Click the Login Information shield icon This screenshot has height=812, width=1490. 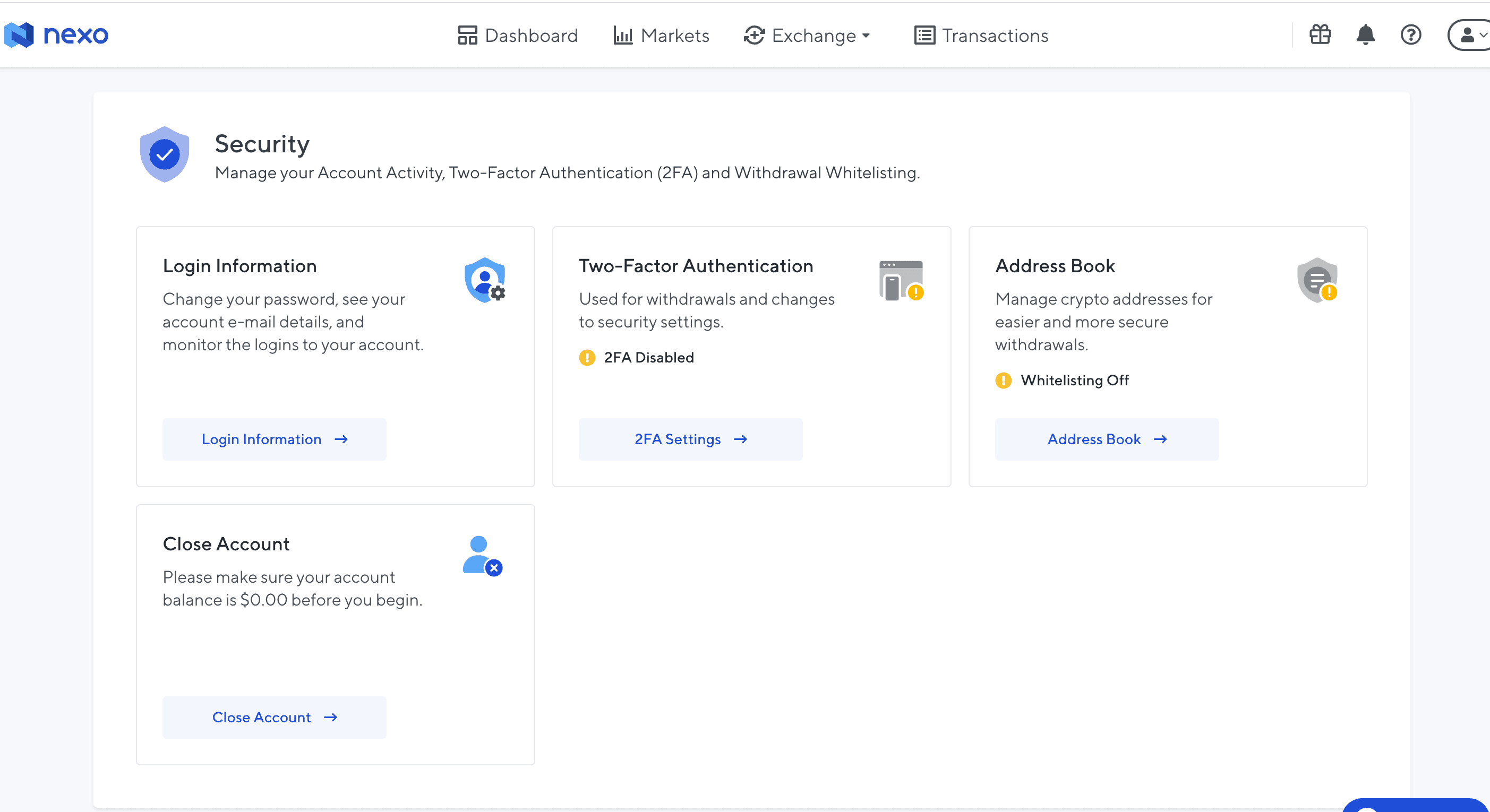[485, 280]
